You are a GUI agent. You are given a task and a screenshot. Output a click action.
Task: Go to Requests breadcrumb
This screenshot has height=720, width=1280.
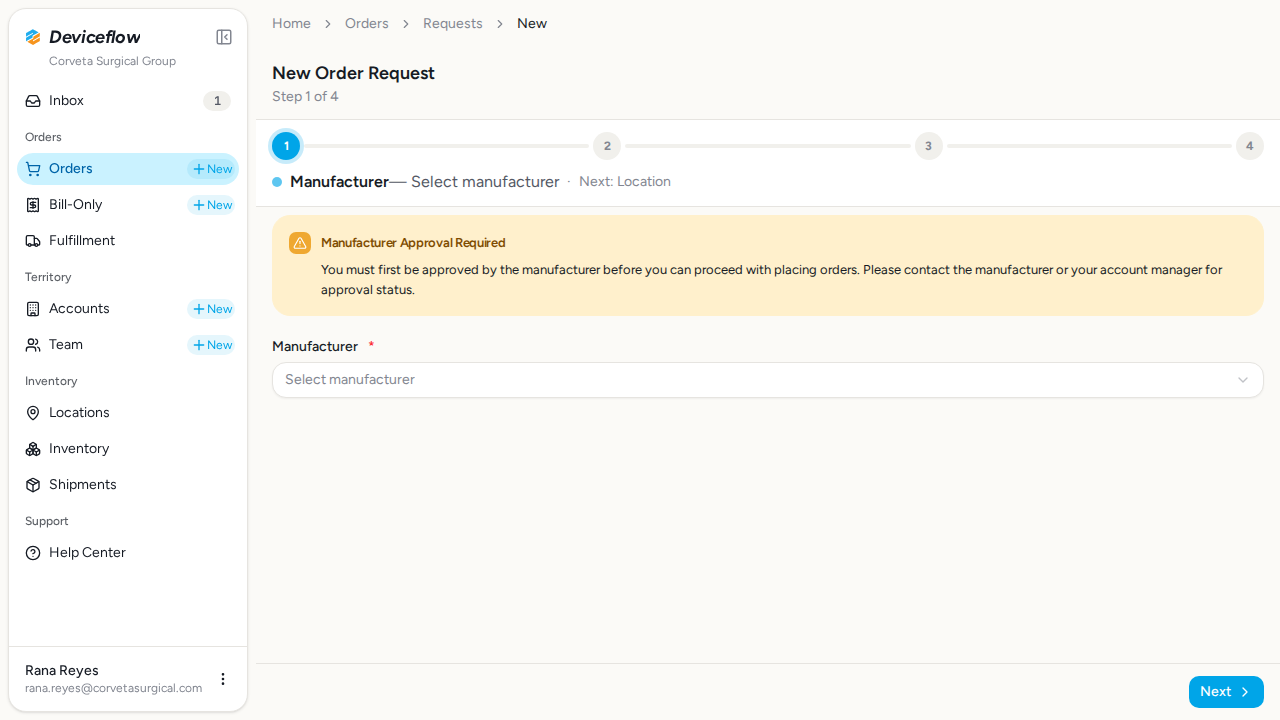[453, 23]
